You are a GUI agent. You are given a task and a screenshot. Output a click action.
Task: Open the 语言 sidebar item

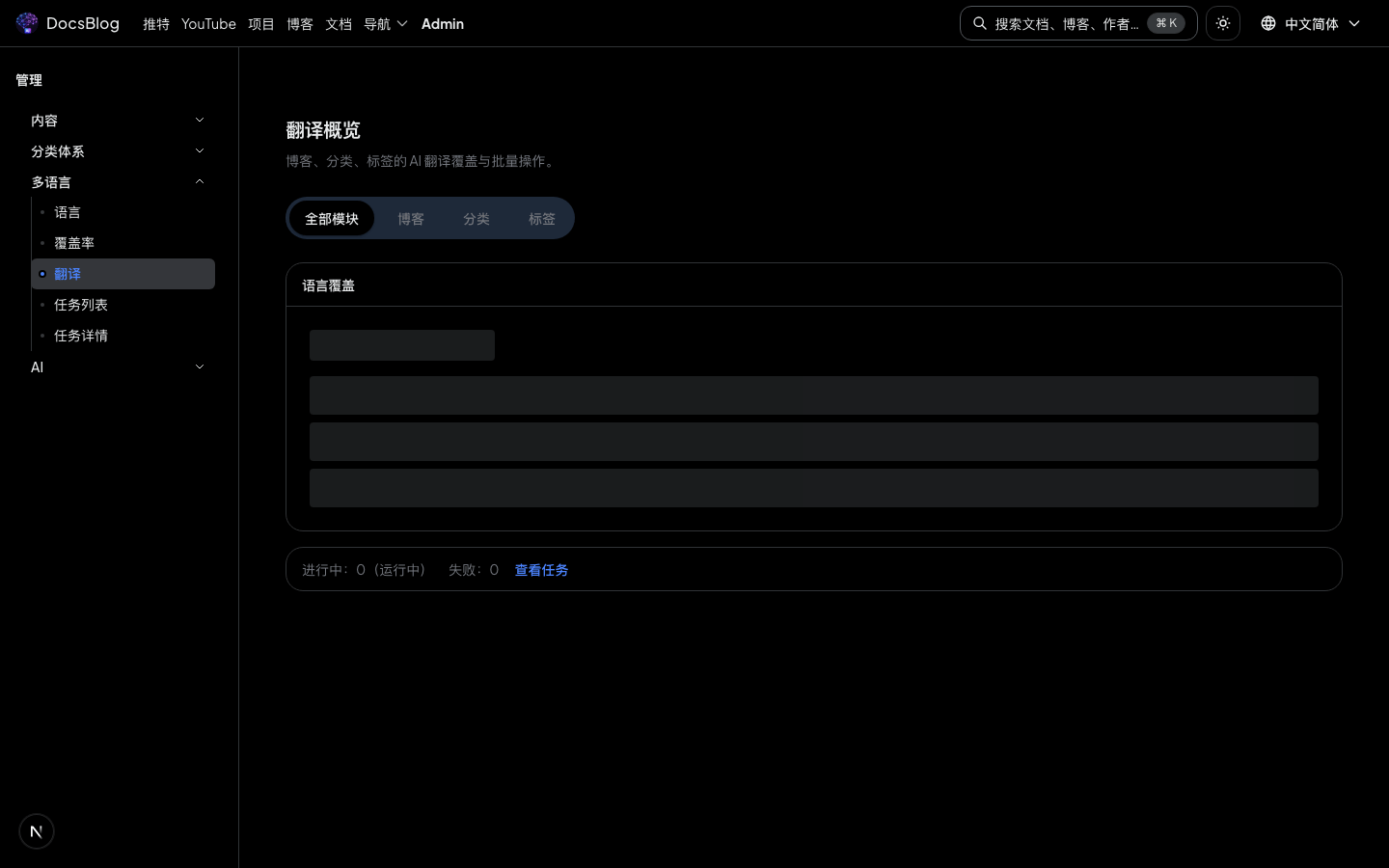[x=123, y=212]
